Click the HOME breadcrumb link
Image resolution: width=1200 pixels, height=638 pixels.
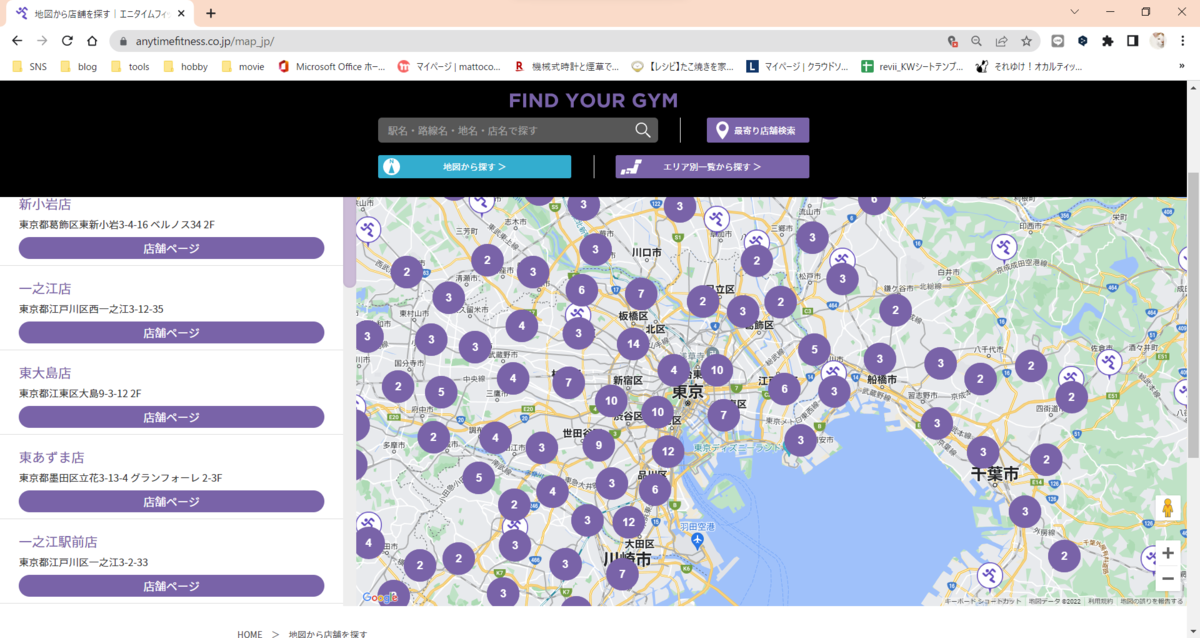point(249,634)
